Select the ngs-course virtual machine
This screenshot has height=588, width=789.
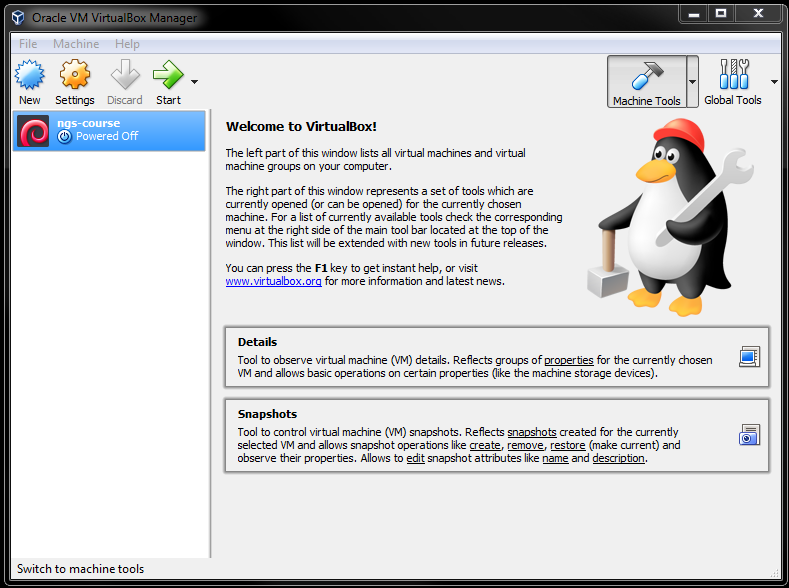point(109,131)
